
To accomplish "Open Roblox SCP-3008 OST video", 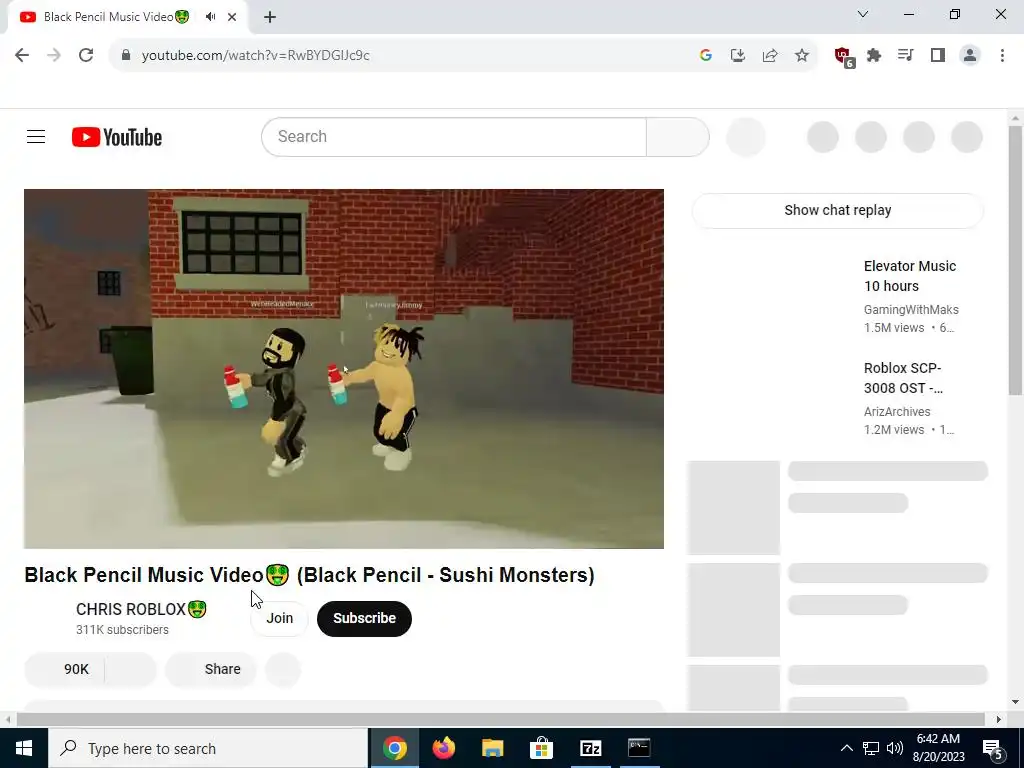I will [903, 377].
